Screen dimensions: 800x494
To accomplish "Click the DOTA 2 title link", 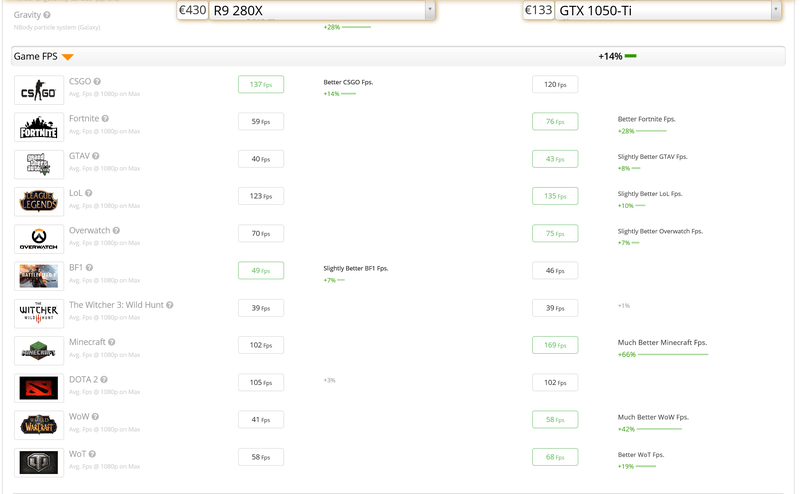I will click(84, 379).
